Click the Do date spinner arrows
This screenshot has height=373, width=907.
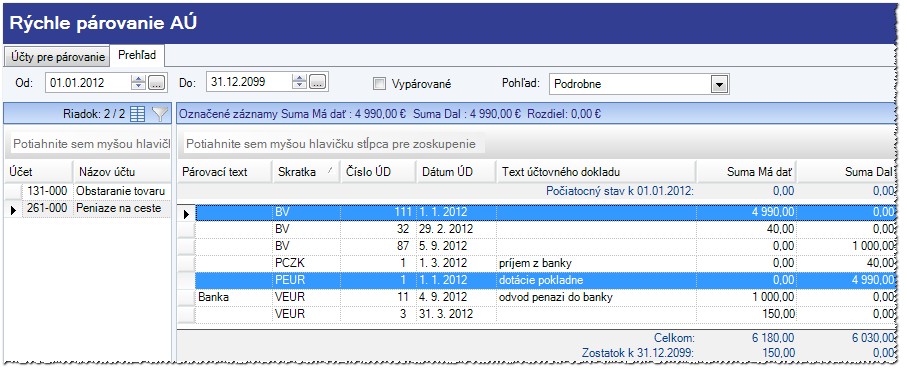tap(299, 83)
